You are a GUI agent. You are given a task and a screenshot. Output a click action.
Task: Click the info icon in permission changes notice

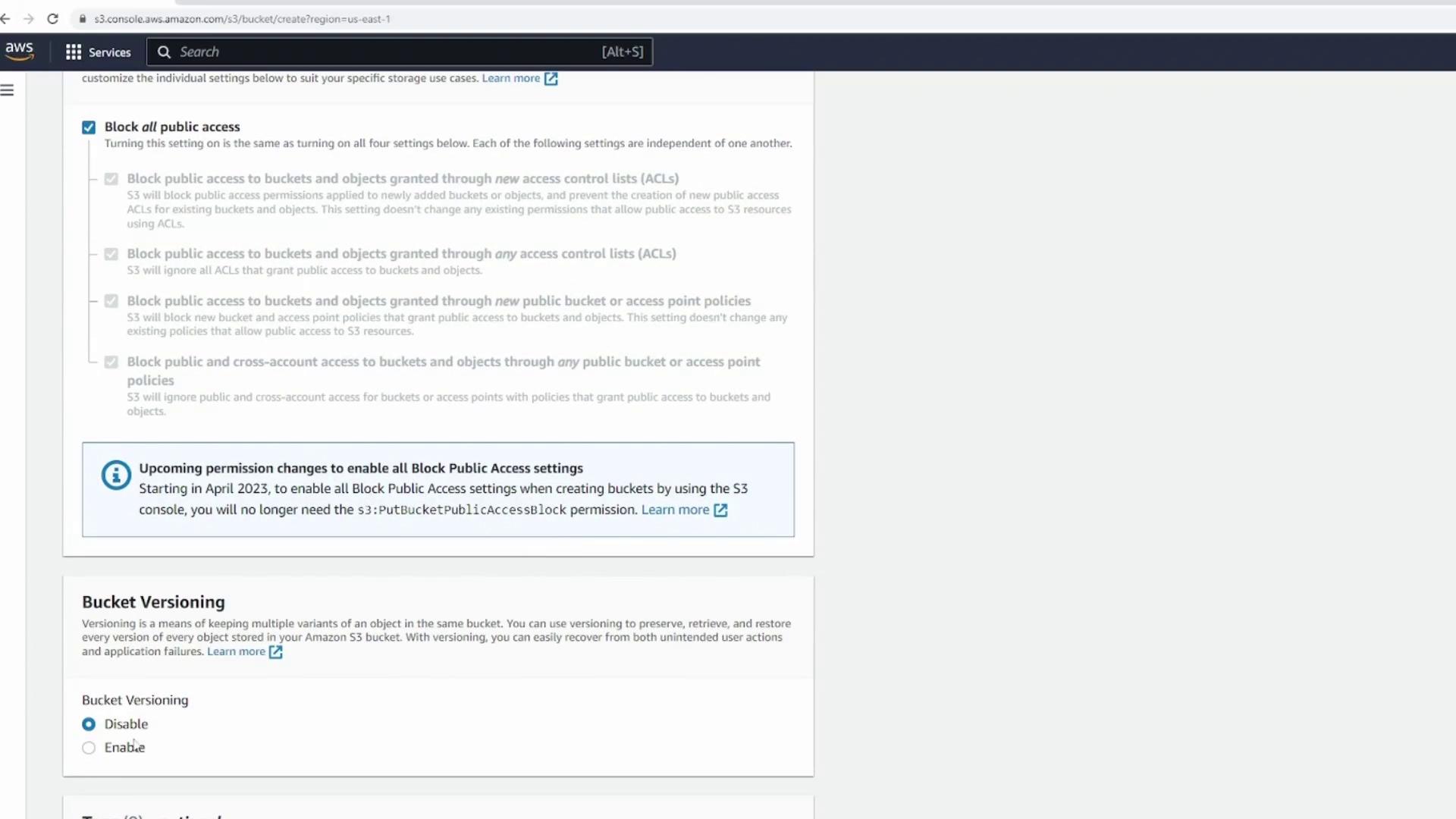(116, 475)
